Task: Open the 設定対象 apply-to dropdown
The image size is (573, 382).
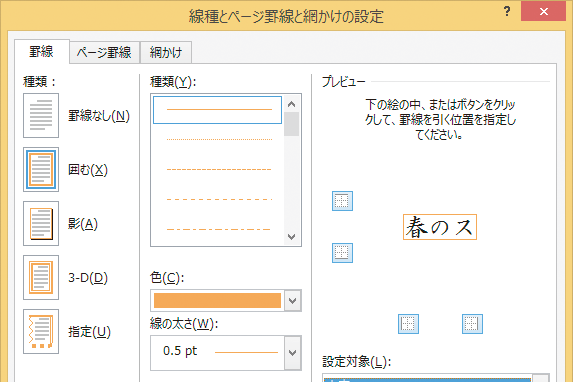Action: (x=541, y=378)
